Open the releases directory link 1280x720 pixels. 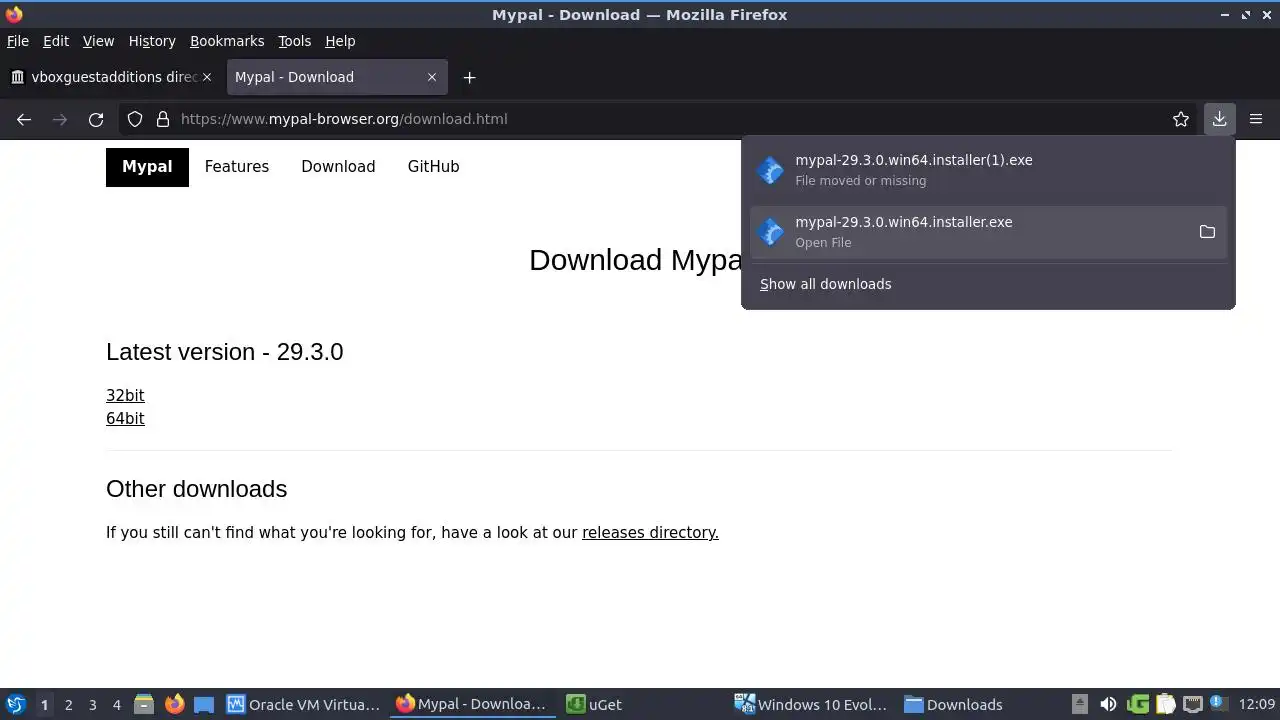coord(650,533)
